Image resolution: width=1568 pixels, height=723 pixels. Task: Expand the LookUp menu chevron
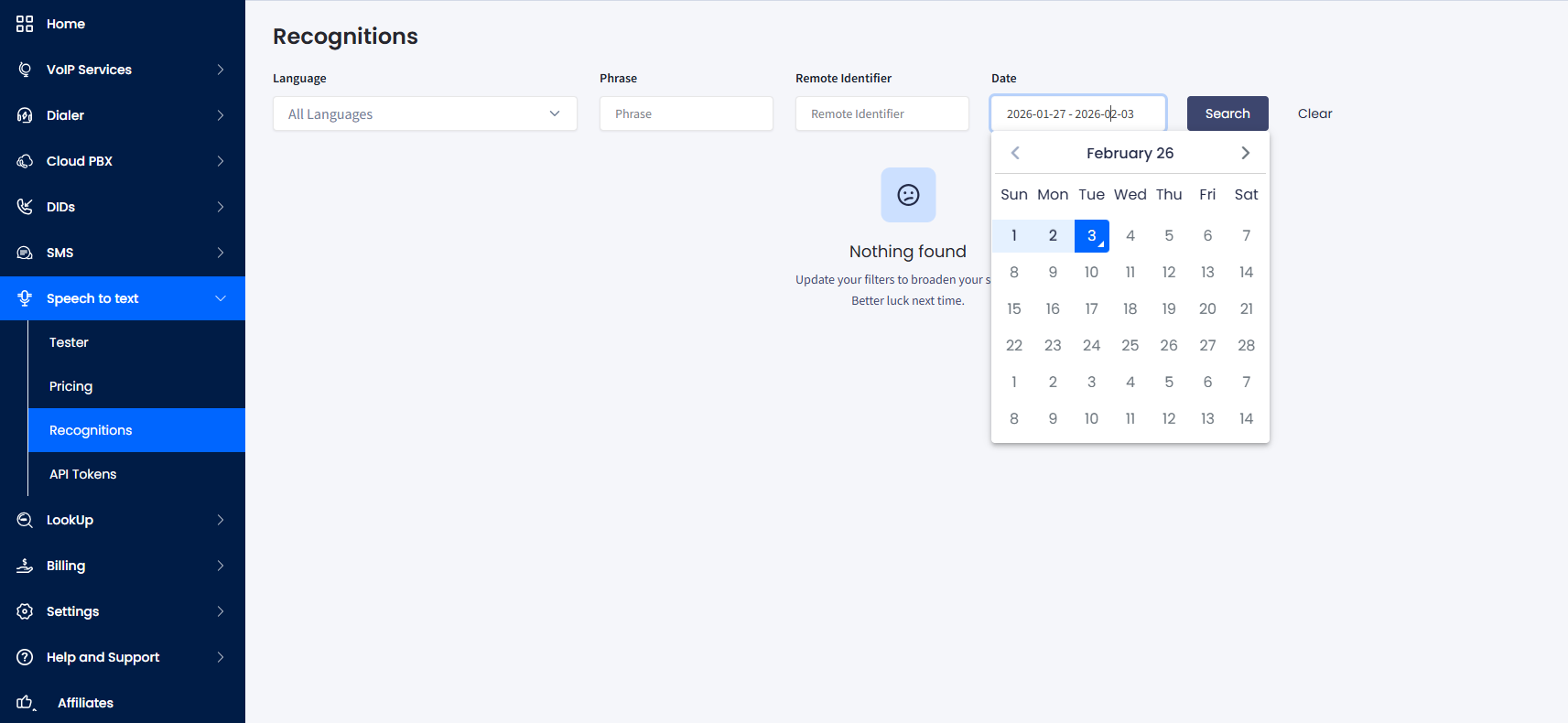pos(221,520)
